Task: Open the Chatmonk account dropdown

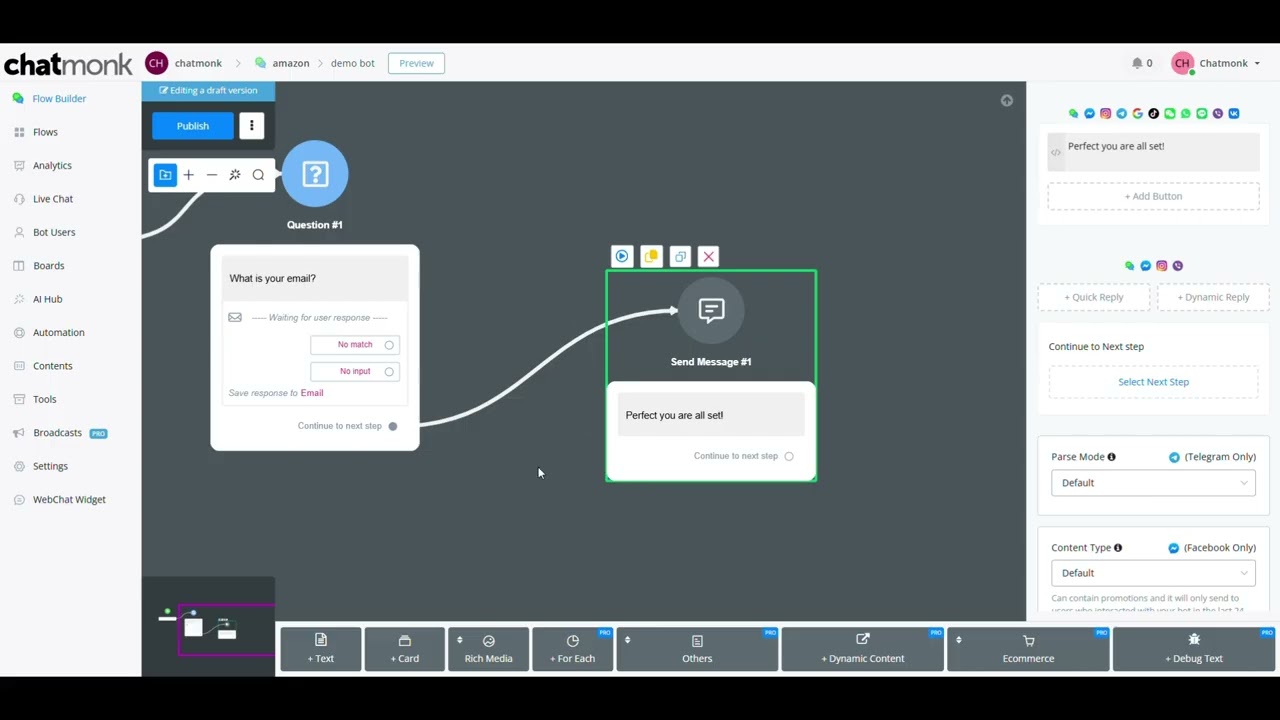Action: (x=1215, y=63)
